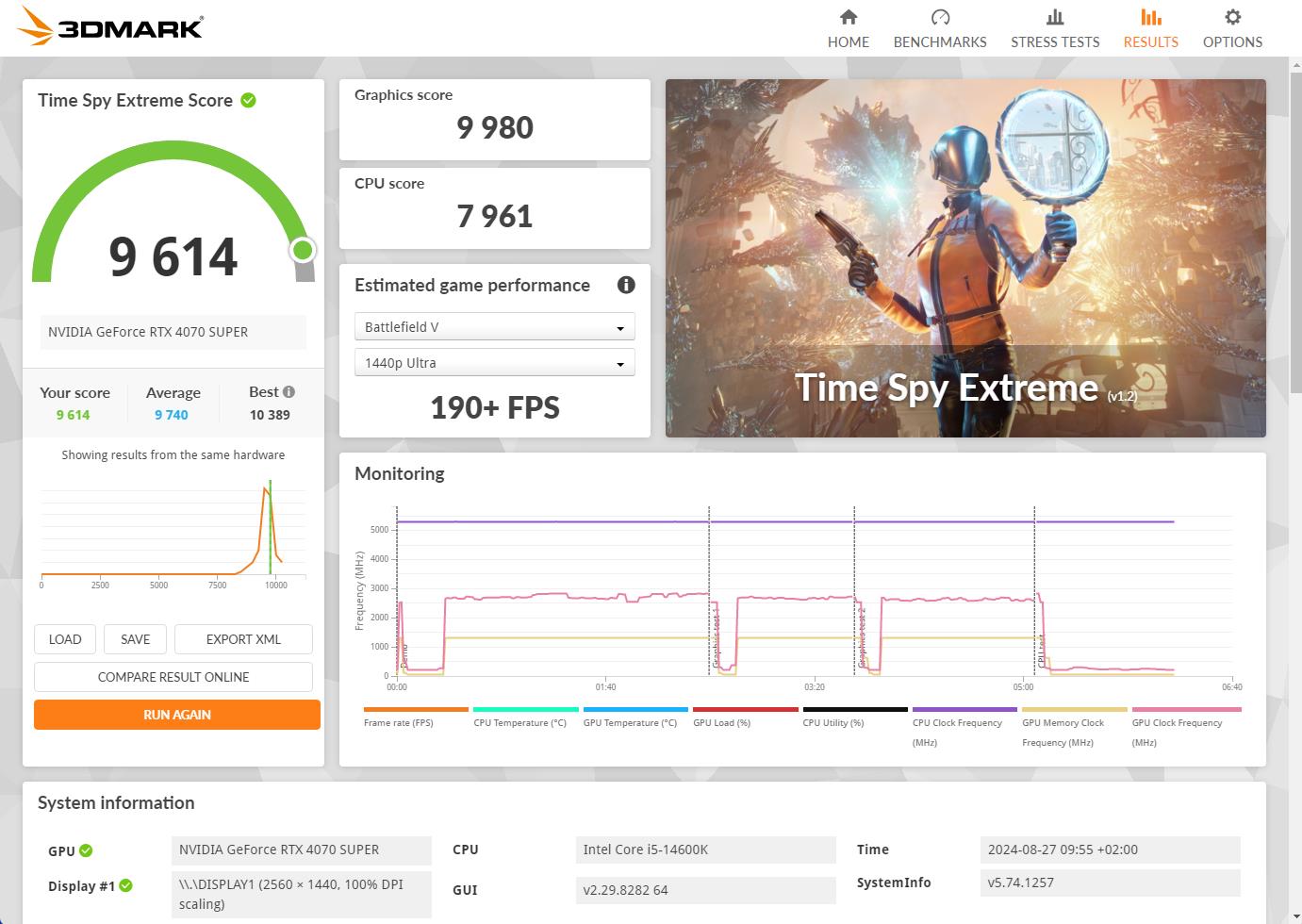Open Stress Tests bar chart icon
Viewport: 1302px width, 924px height.
point(1055,17)
